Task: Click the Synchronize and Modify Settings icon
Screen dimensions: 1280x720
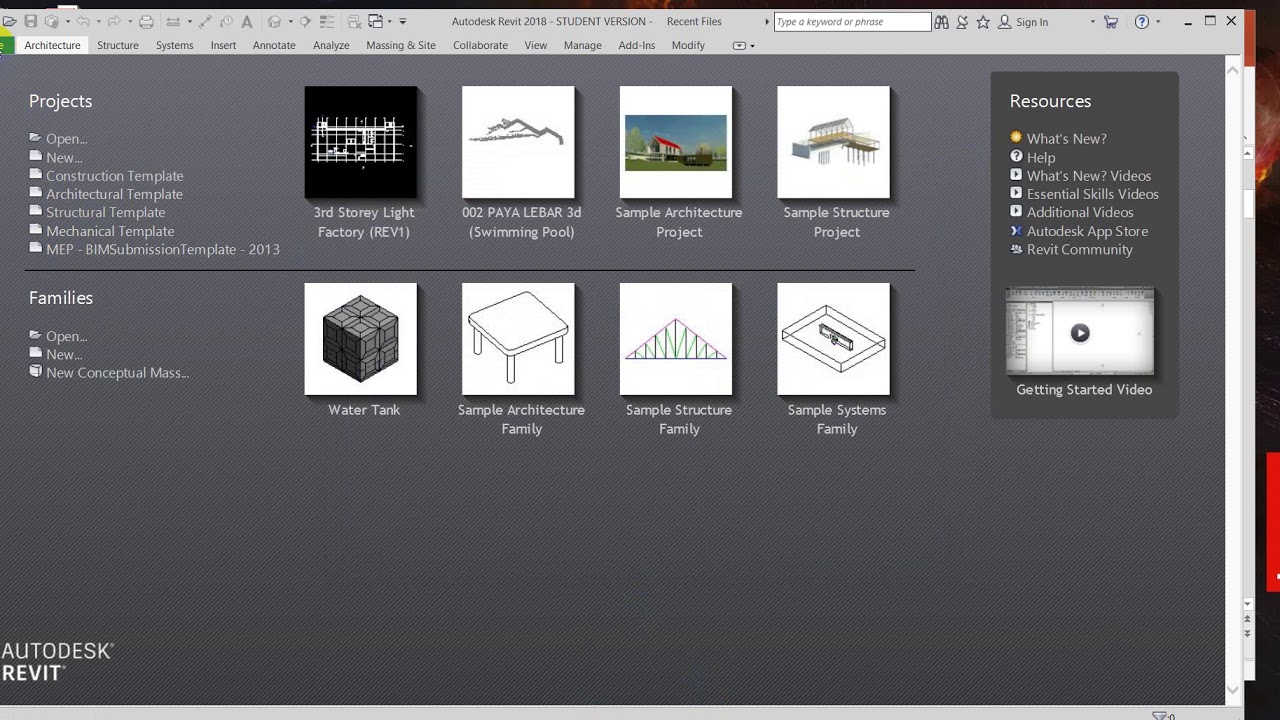Action: (52, 21)
